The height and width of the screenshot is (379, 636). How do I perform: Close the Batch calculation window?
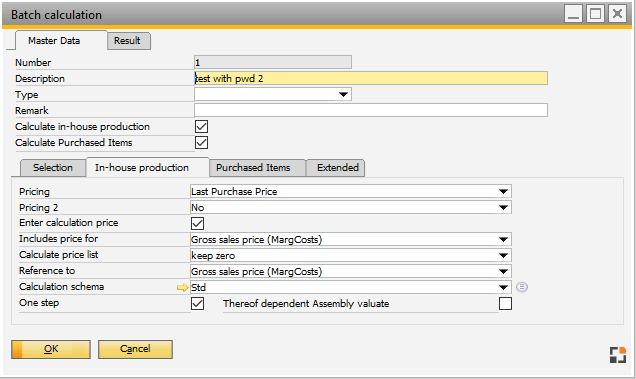tap(617, 14)
